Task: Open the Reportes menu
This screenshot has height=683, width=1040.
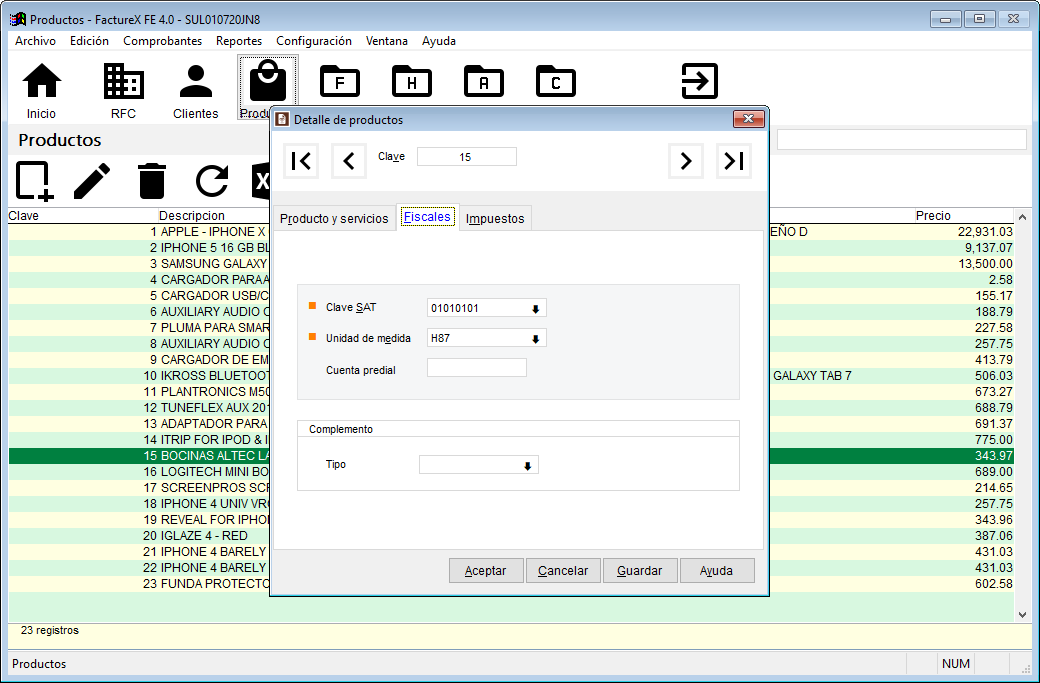Action: point(239,41)
